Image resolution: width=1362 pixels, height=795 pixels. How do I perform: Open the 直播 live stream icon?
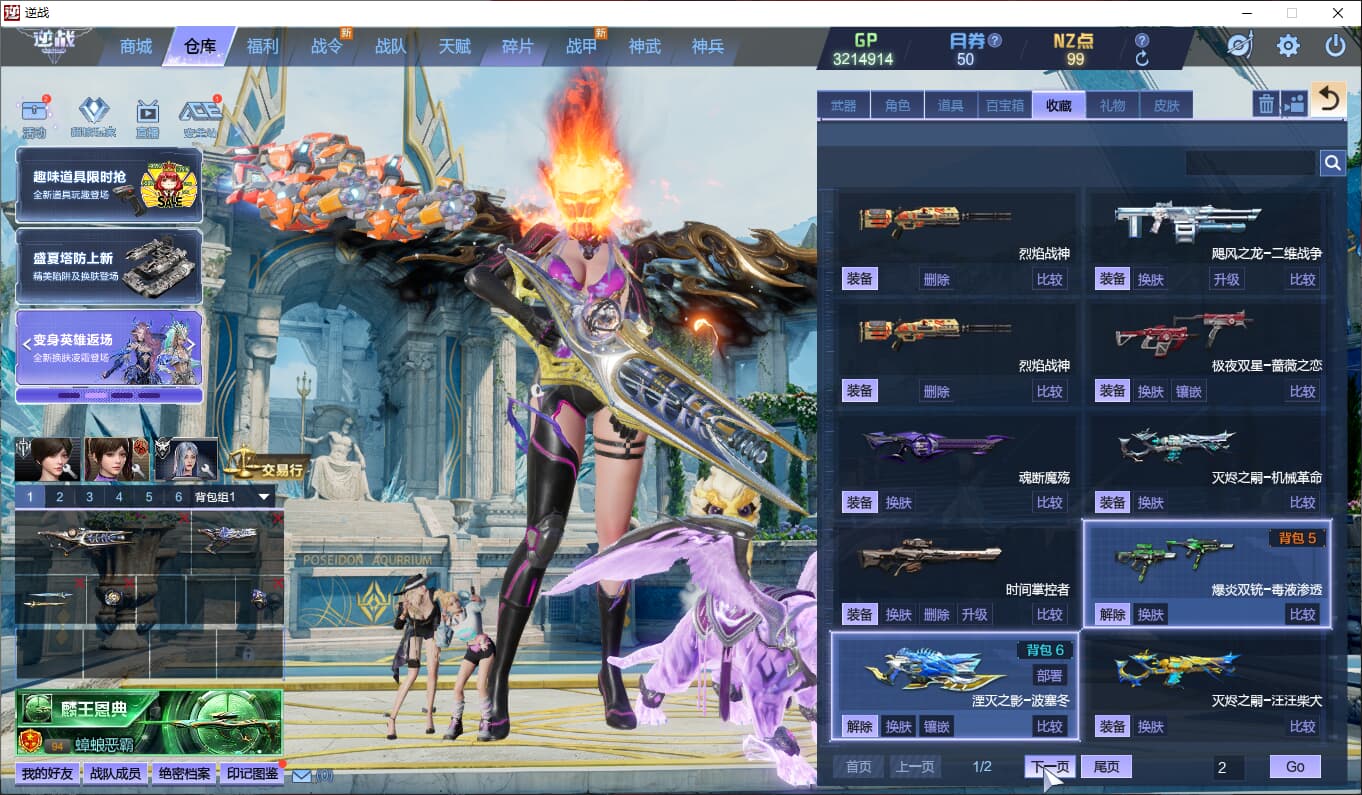pos(147,117)
